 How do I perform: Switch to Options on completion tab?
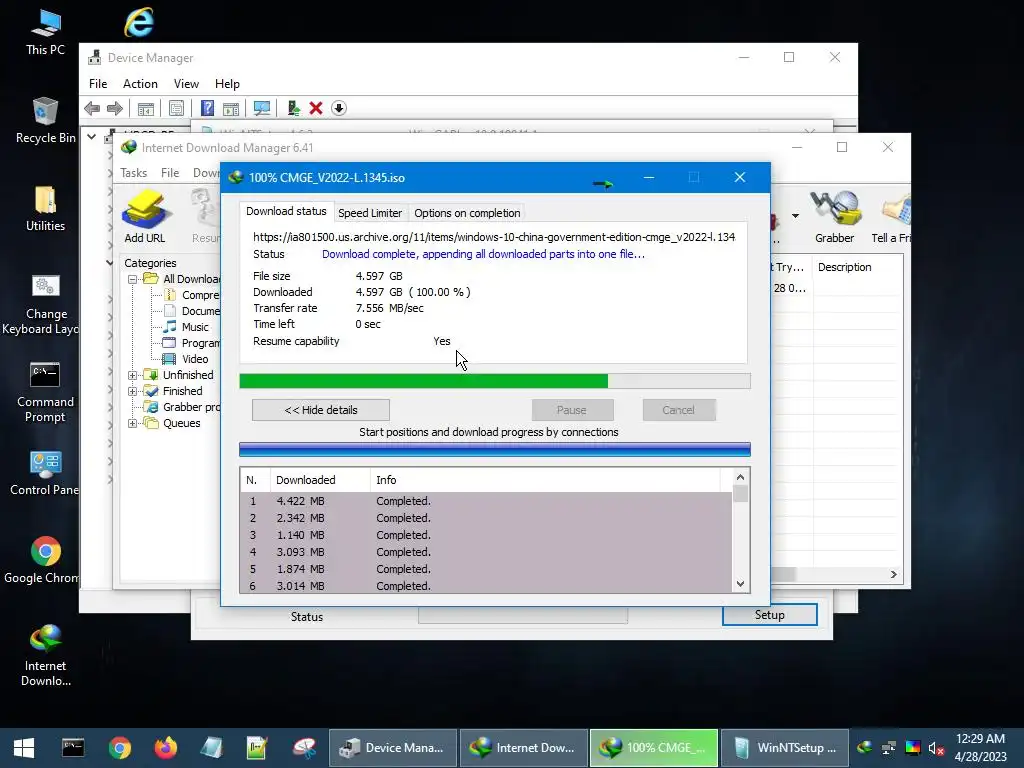click(467, 213)
